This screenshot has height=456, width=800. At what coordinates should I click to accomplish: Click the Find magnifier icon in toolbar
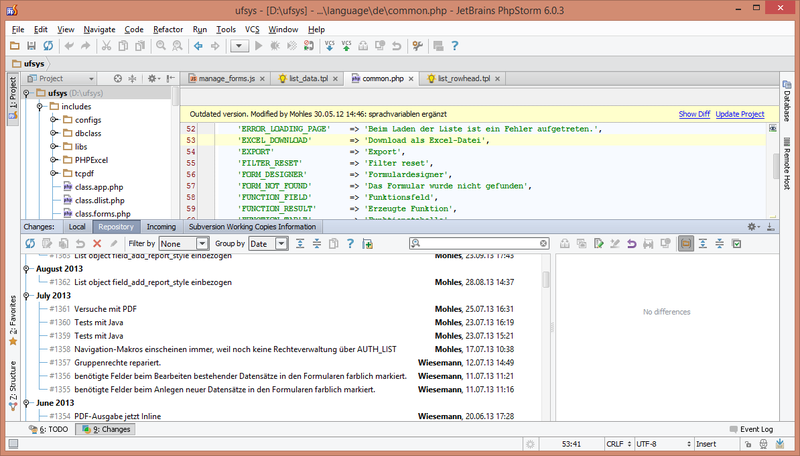(161, 46)
